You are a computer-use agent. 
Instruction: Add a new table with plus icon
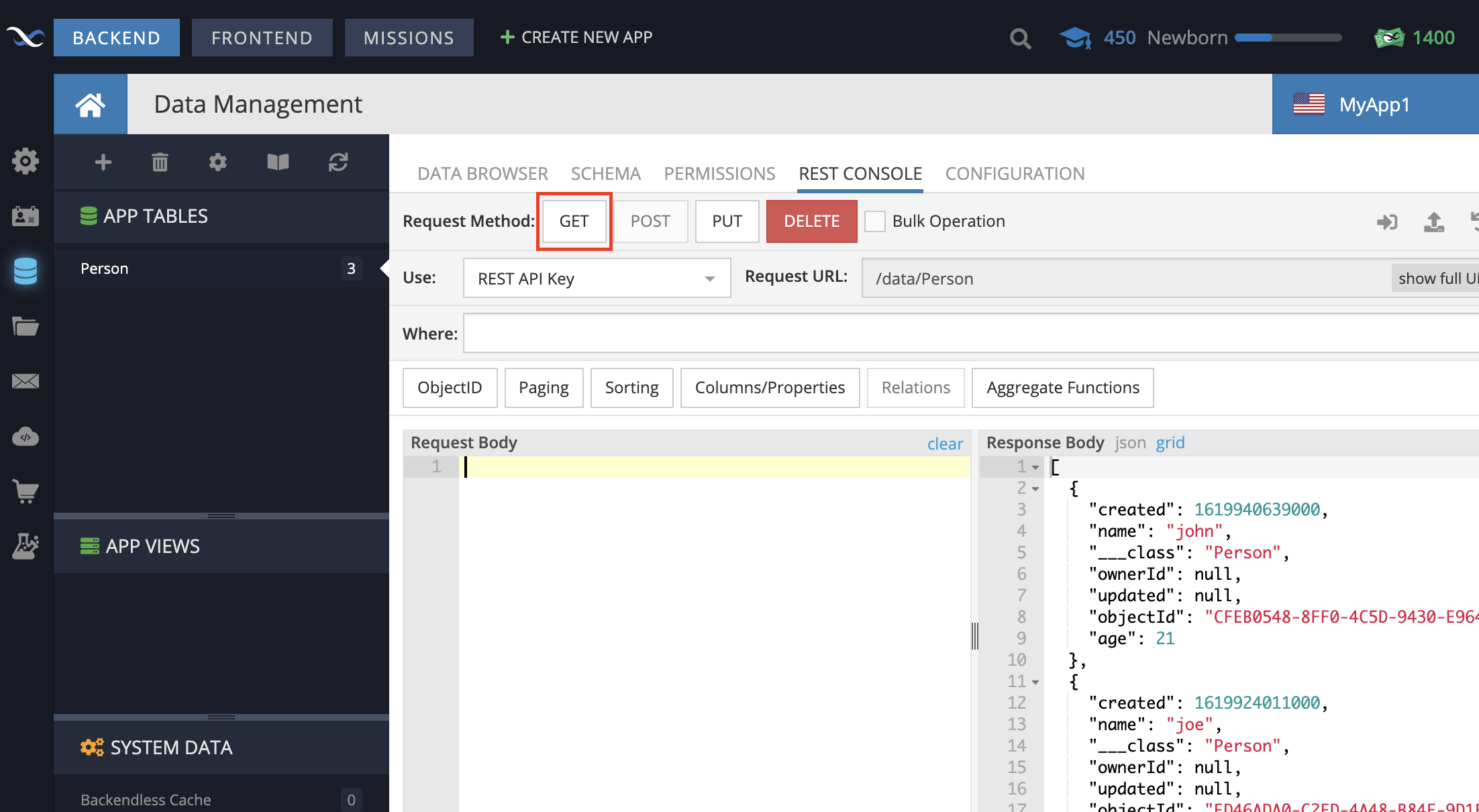tap(103, 162)
